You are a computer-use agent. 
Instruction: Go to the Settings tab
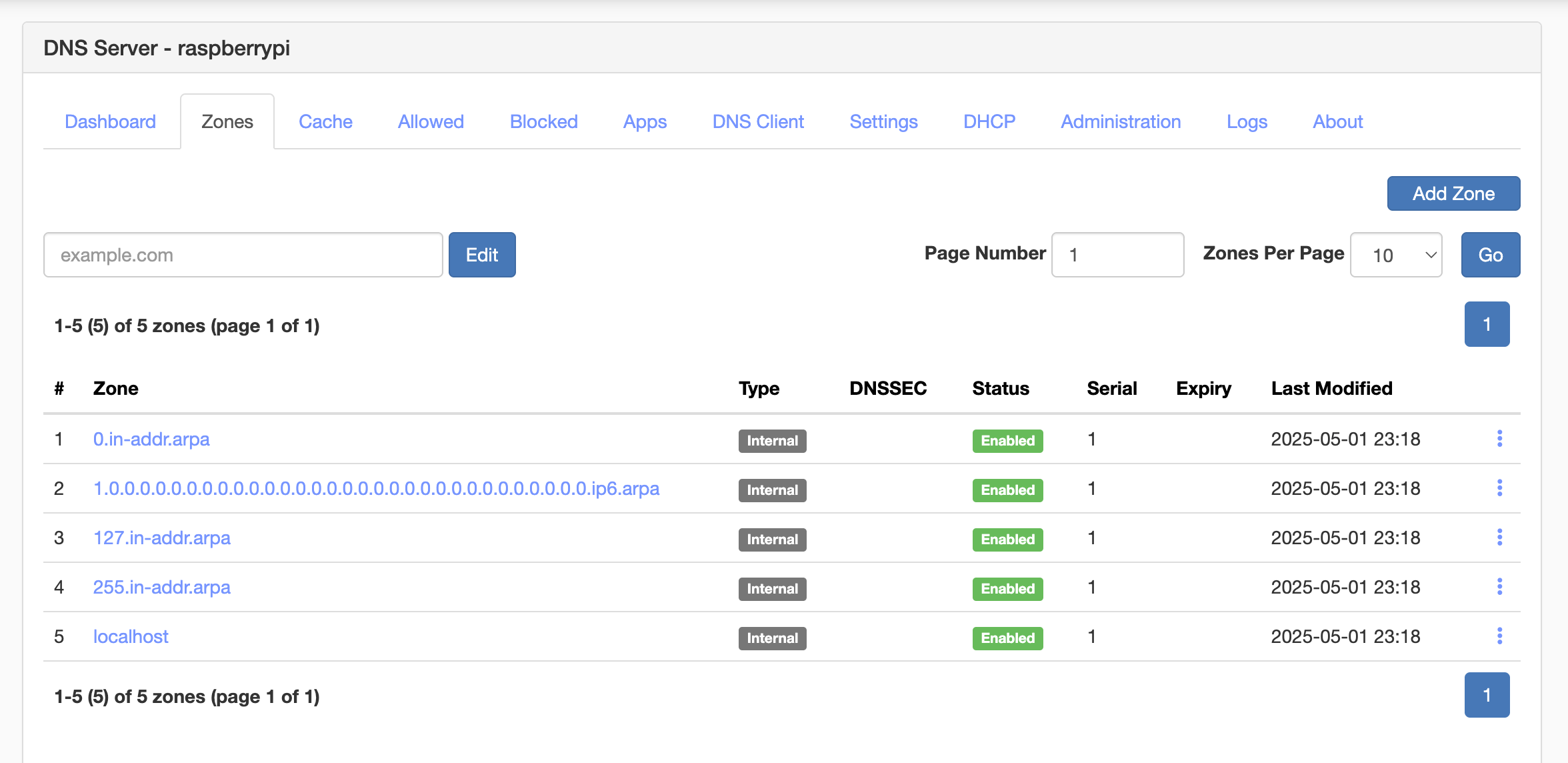click(x=883, y=121)
